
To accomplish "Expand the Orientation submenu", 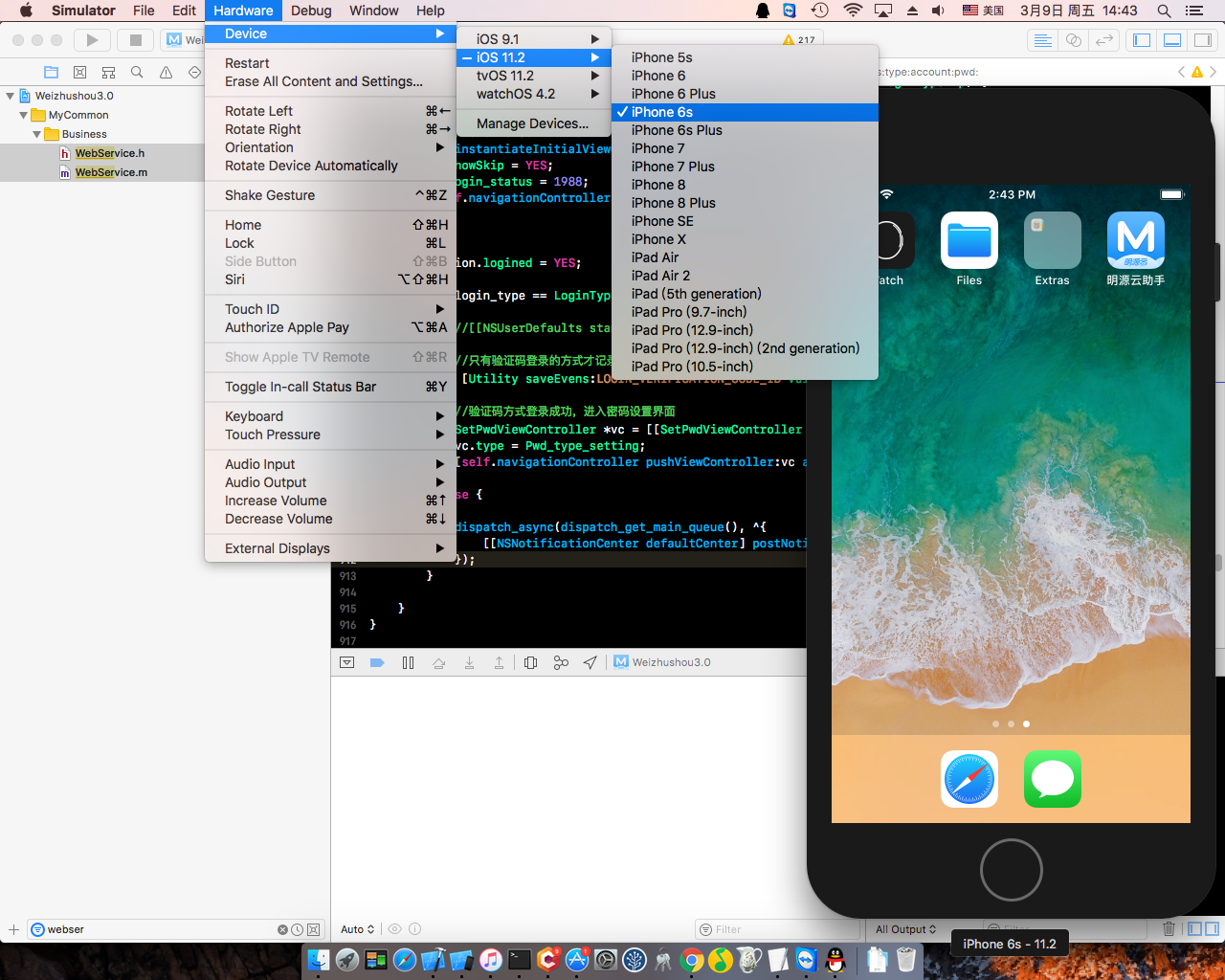I will point(330,147).
